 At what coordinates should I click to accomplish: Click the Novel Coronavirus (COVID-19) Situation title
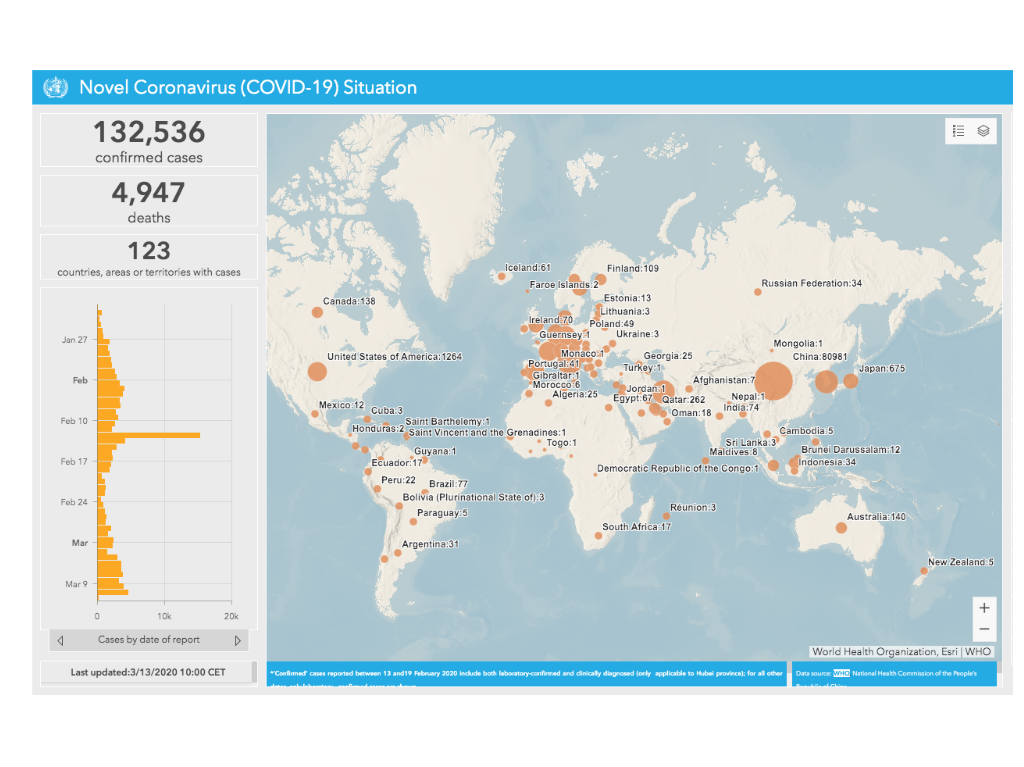point(248,88)
